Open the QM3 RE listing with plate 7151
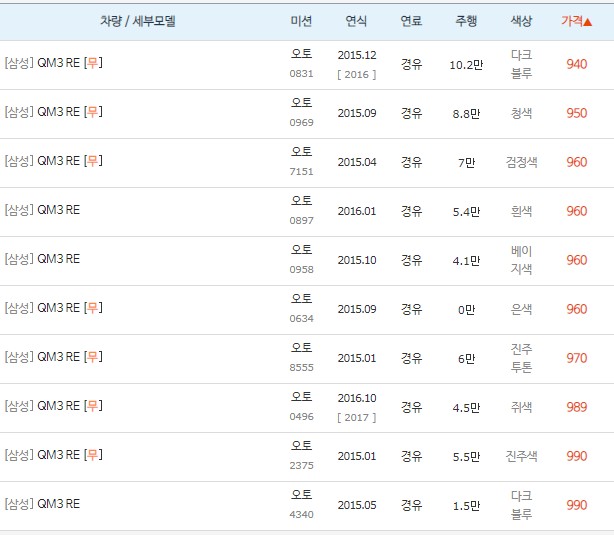 pyautogui.click(x=54, y=161)
